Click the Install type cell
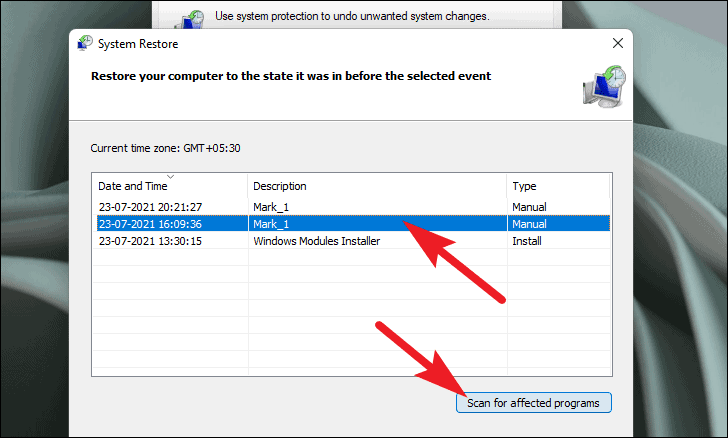This screenshot has height=438, width=728. (527, 241)
